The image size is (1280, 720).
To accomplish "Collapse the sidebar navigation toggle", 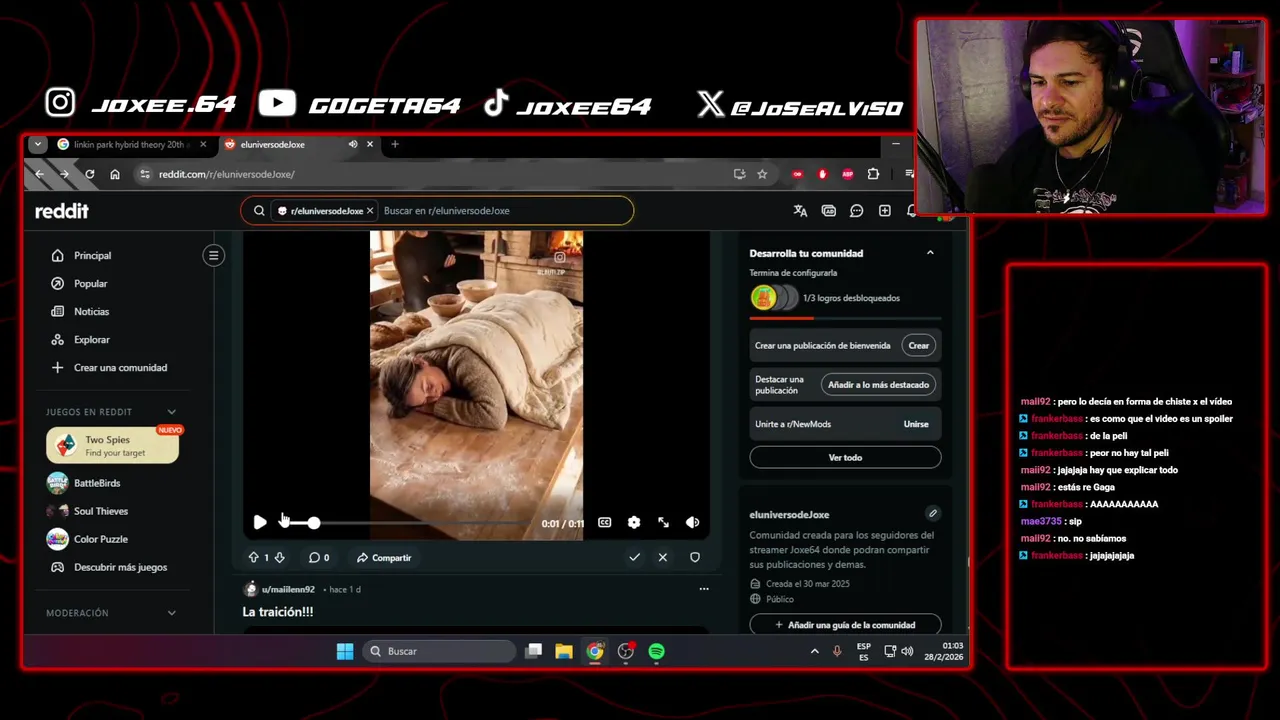I will [213, 255].
